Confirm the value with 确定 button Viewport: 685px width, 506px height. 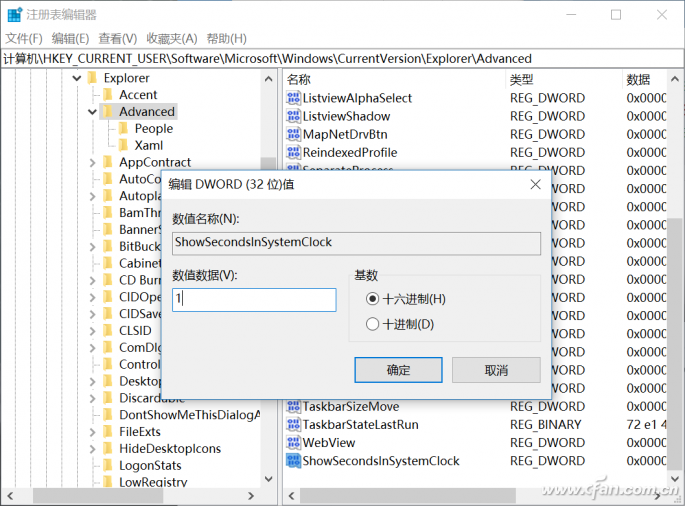point(398,370)
